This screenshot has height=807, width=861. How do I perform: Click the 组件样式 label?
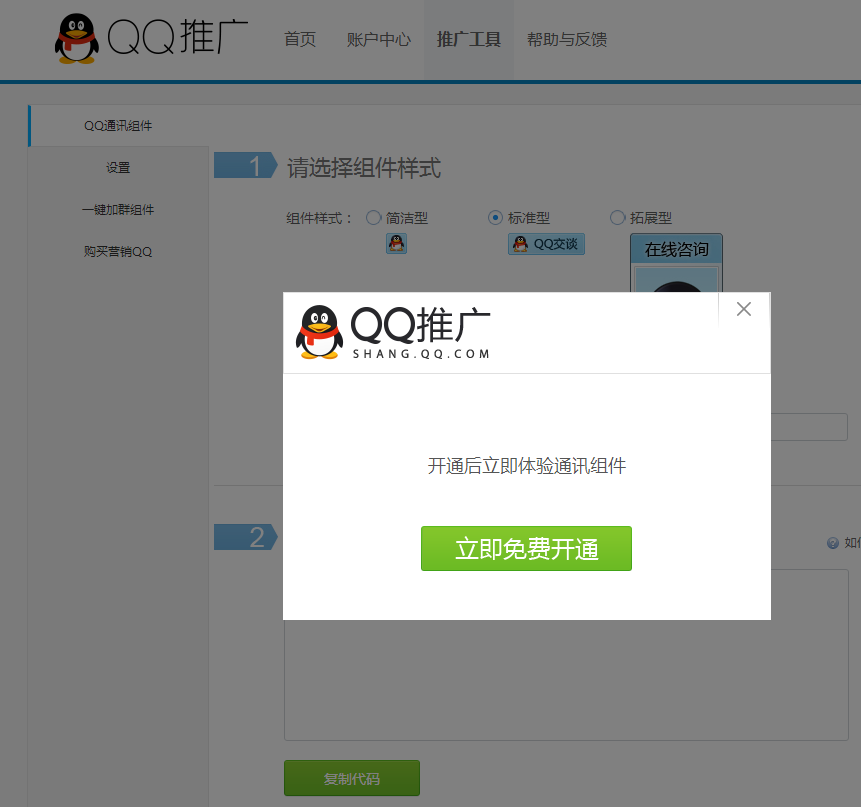tap(319, 218)
